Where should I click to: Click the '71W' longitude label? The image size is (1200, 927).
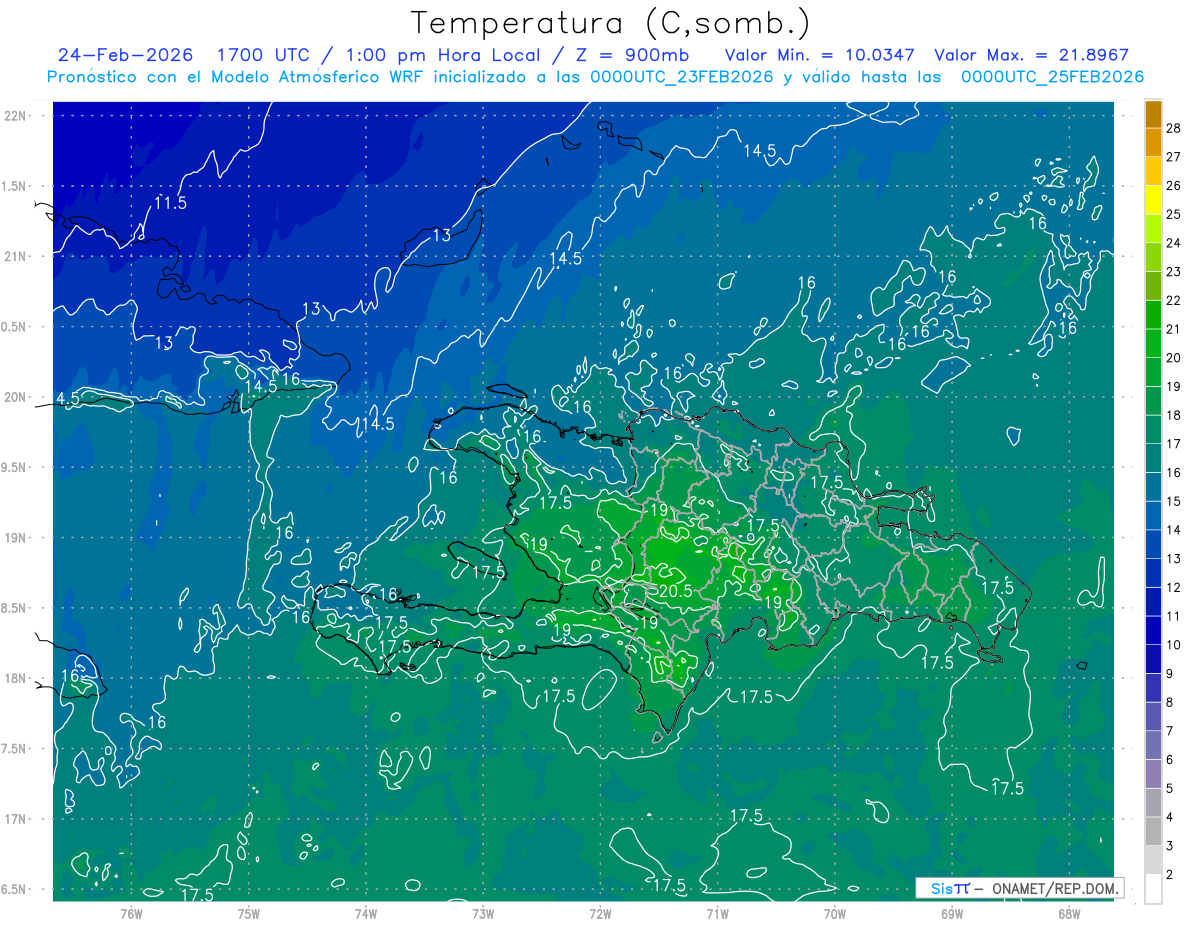(717, 913)
